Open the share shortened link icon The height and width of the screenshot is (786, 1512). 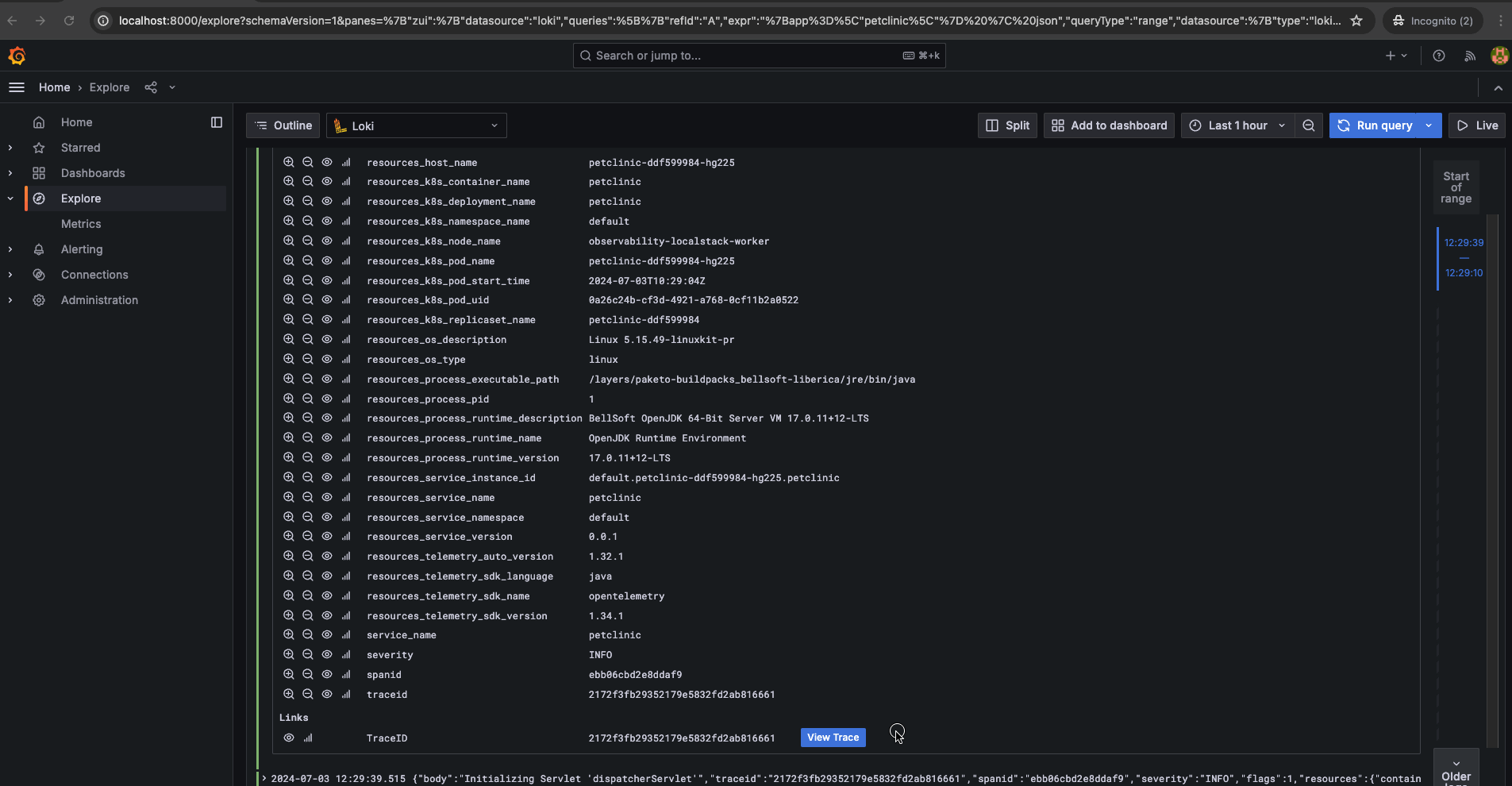[151, 87]
